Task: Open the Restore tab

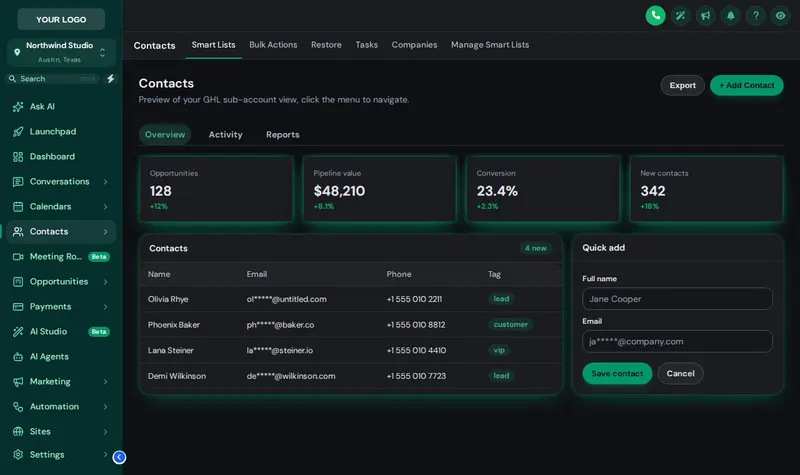Action: click(x=326, y=45)
